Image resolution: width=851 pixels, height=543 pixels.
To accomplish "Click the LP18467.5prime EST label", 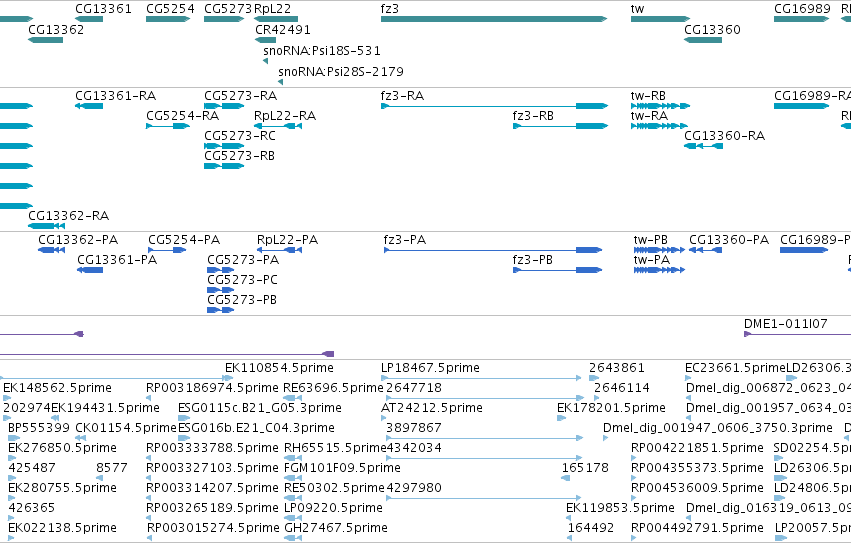I will point(430,368).
